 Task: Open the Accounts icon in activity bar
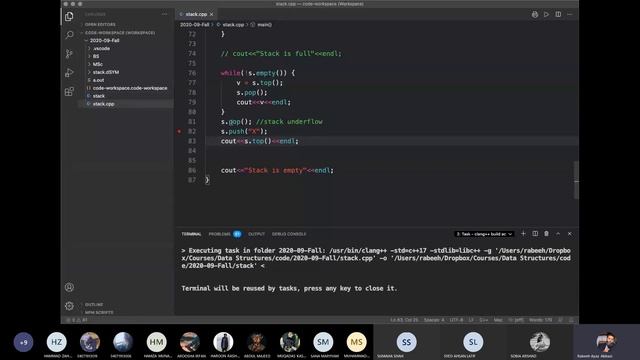(x=69, y=287)
